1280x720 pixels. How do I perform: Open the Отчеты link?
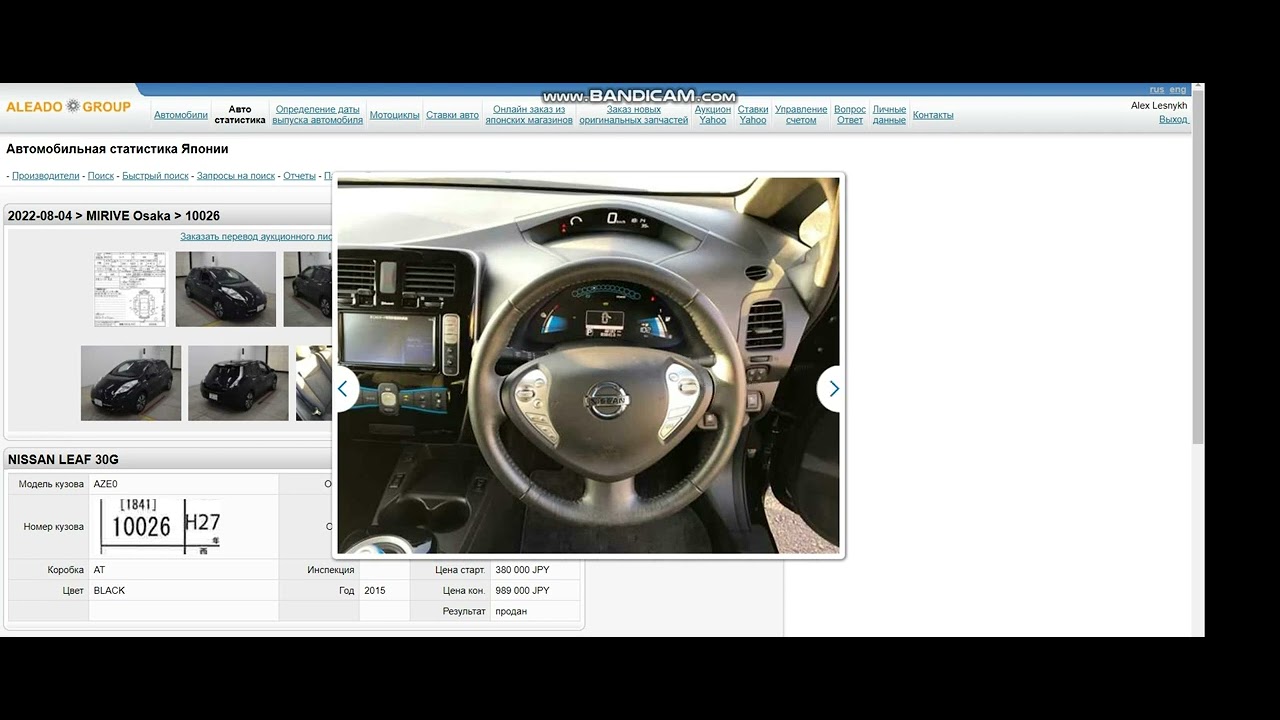[299, 176]
